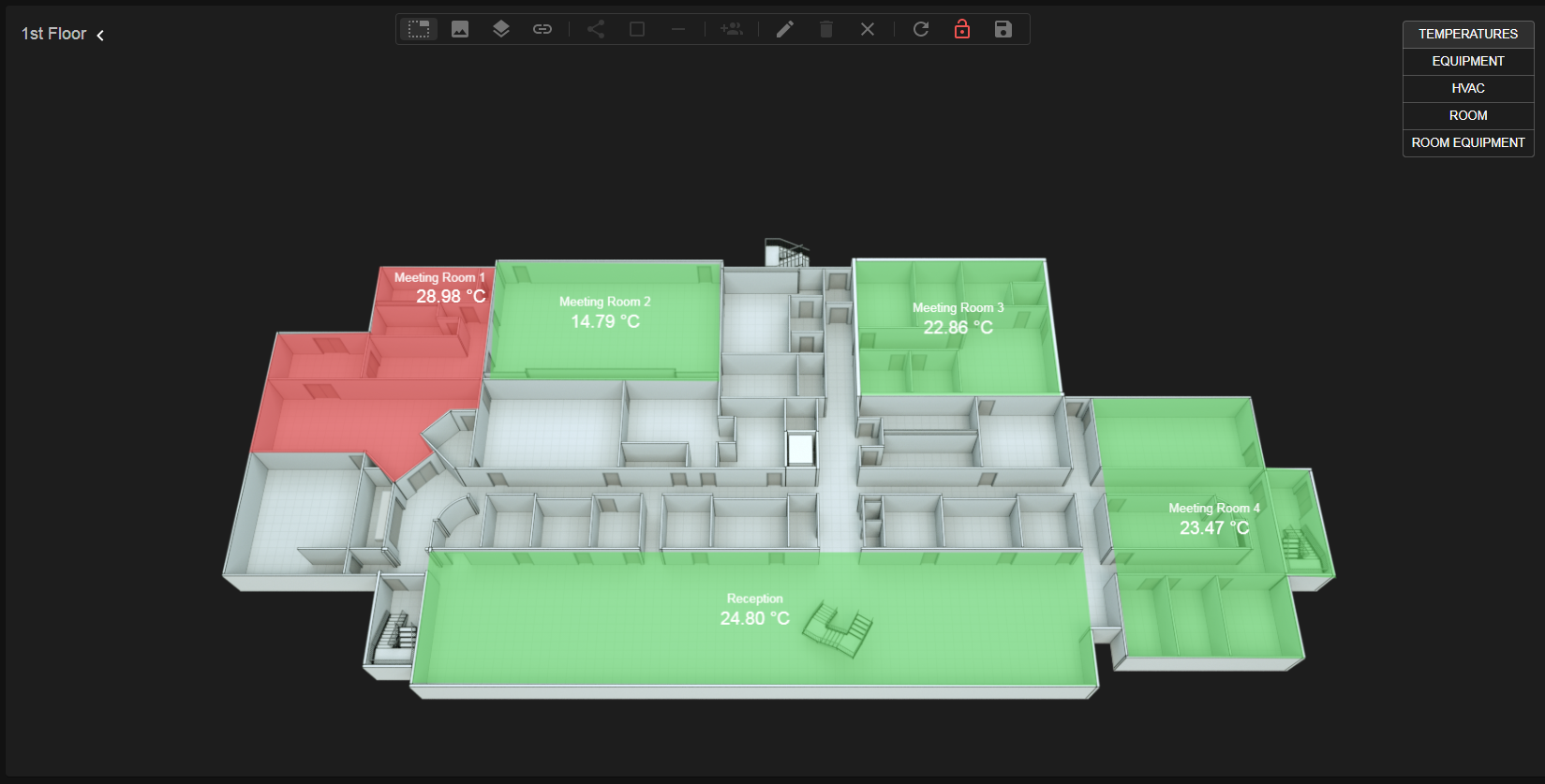Screen dimensions: 1545x784
Task: Click Meeting Room 2 temperature reading
Action: point(605,321)
